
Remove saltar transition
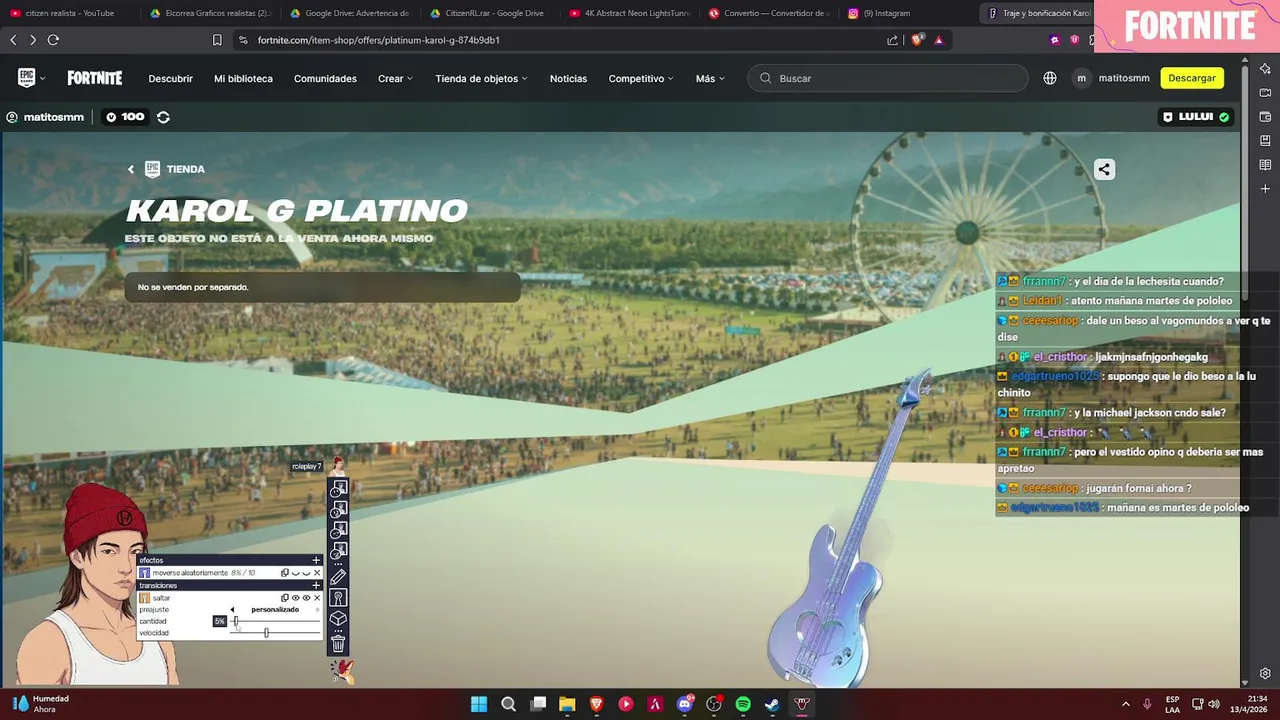pyautogui.click(x=317, y=598)
